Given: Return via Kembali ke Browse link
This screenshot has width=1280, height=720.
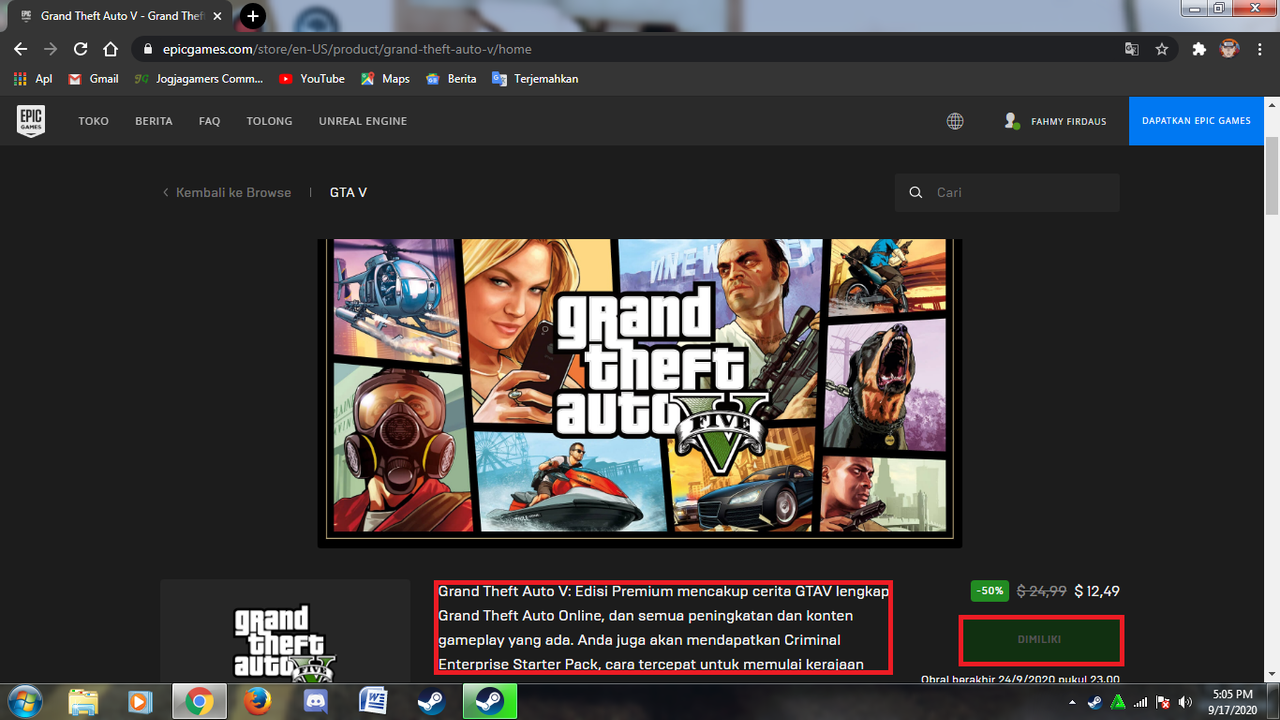Looking at the screenshot, I should click(227, 192).
